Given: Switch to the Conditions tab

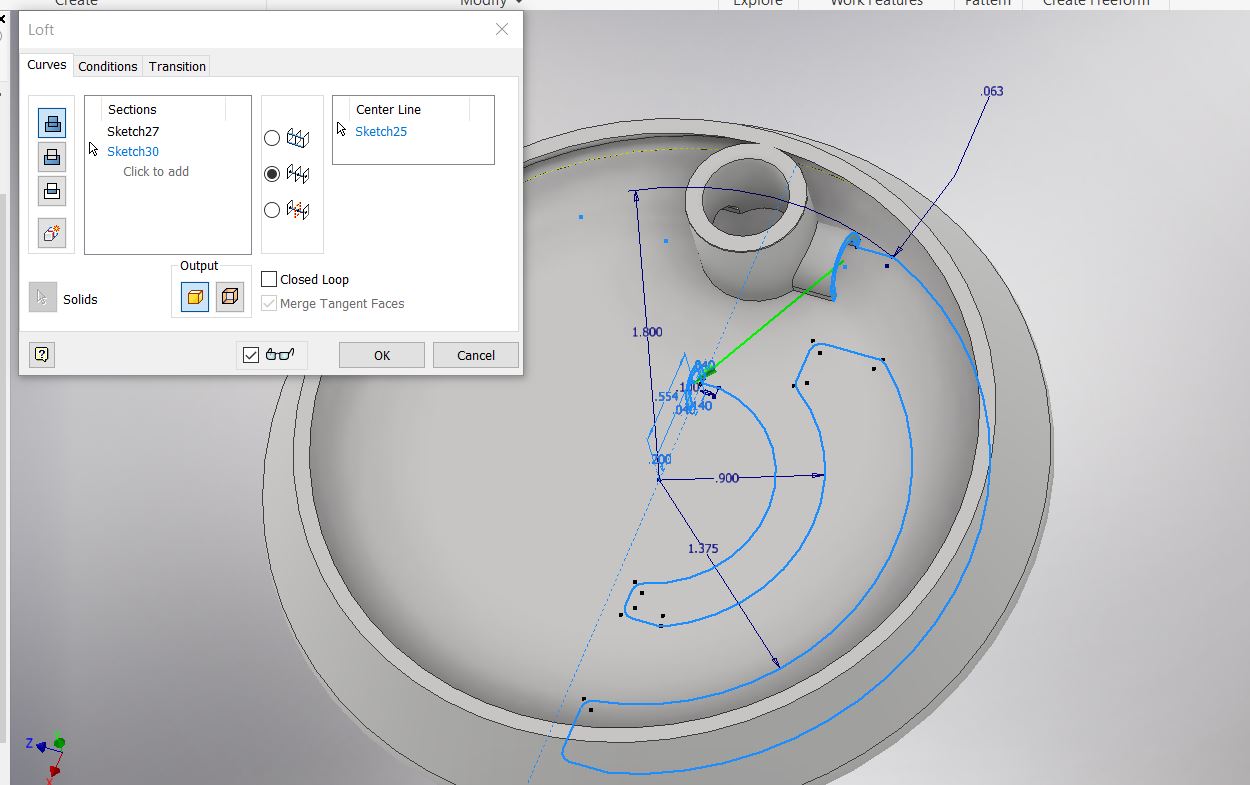Looking at the screenshot, I should click(107, 66).
